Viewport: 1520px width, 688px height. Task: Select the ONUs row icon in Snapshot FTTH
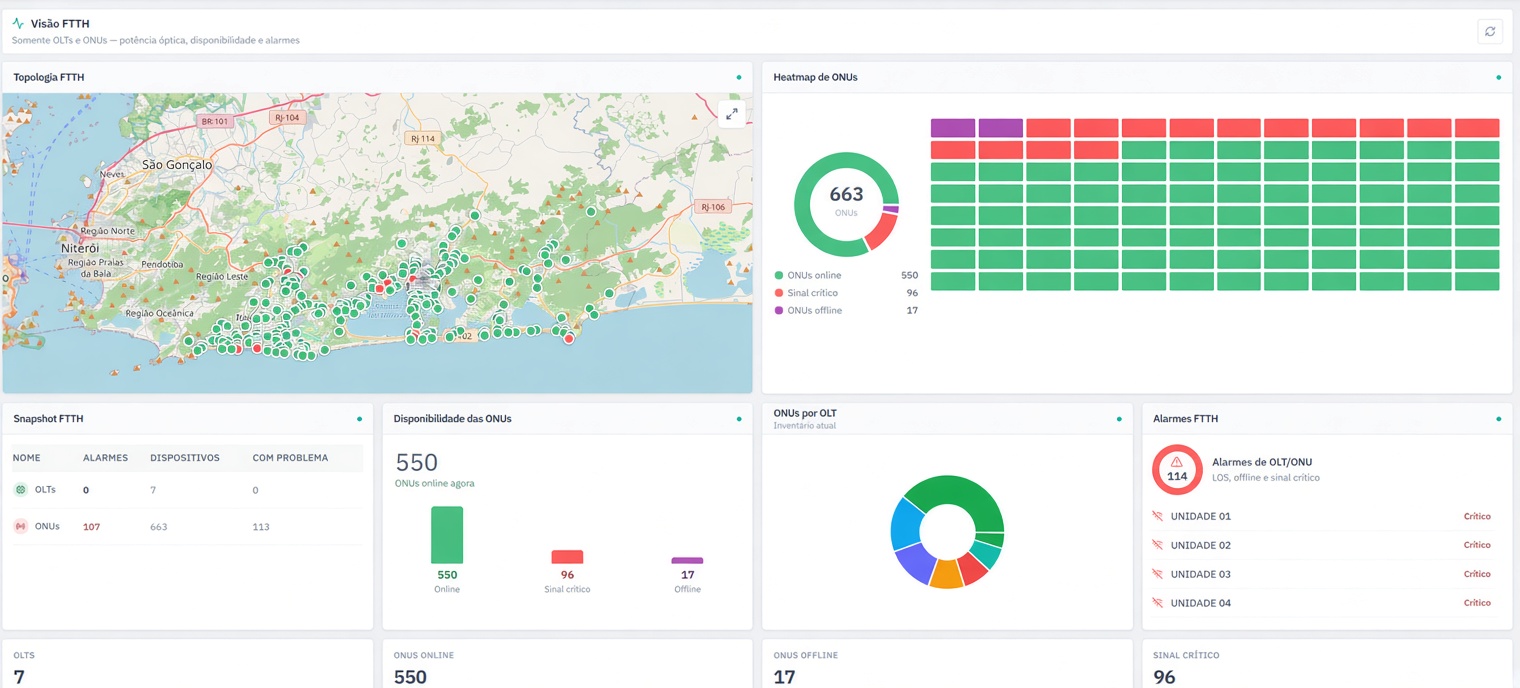[21, 526]
